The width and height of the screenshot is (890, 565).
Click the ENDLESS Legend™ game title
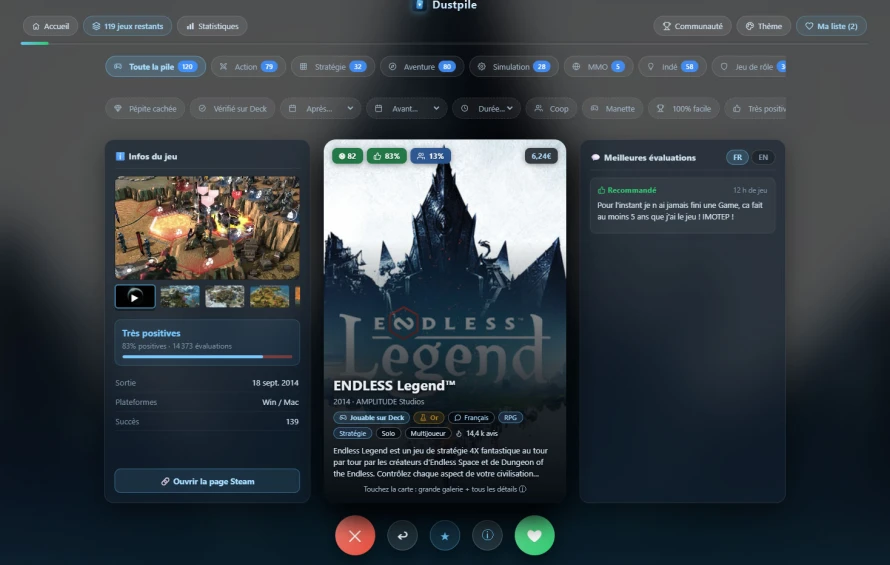[x=394, y=386]
